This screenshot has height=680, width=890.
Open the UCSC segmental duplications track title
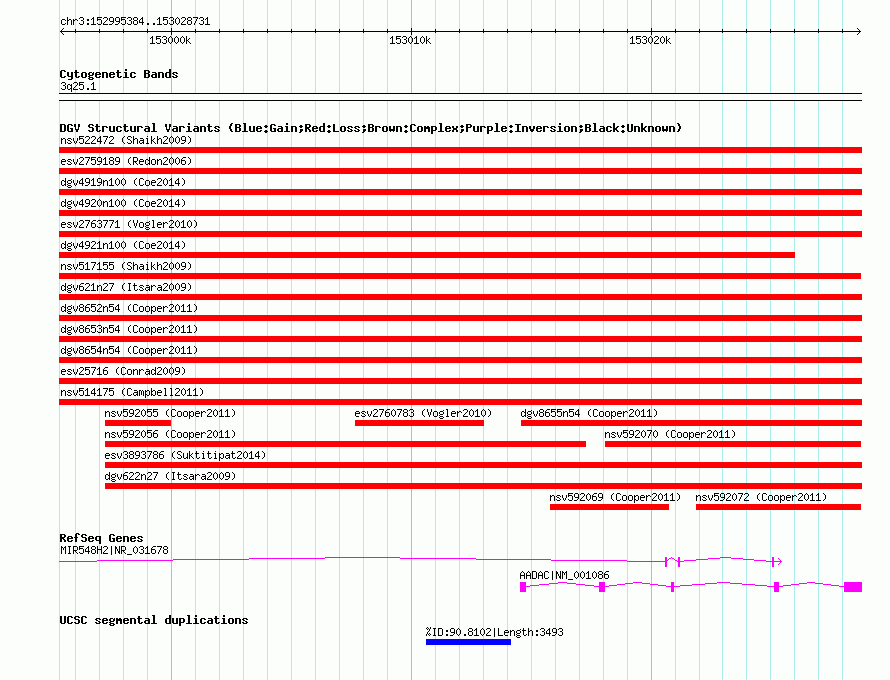154,620
